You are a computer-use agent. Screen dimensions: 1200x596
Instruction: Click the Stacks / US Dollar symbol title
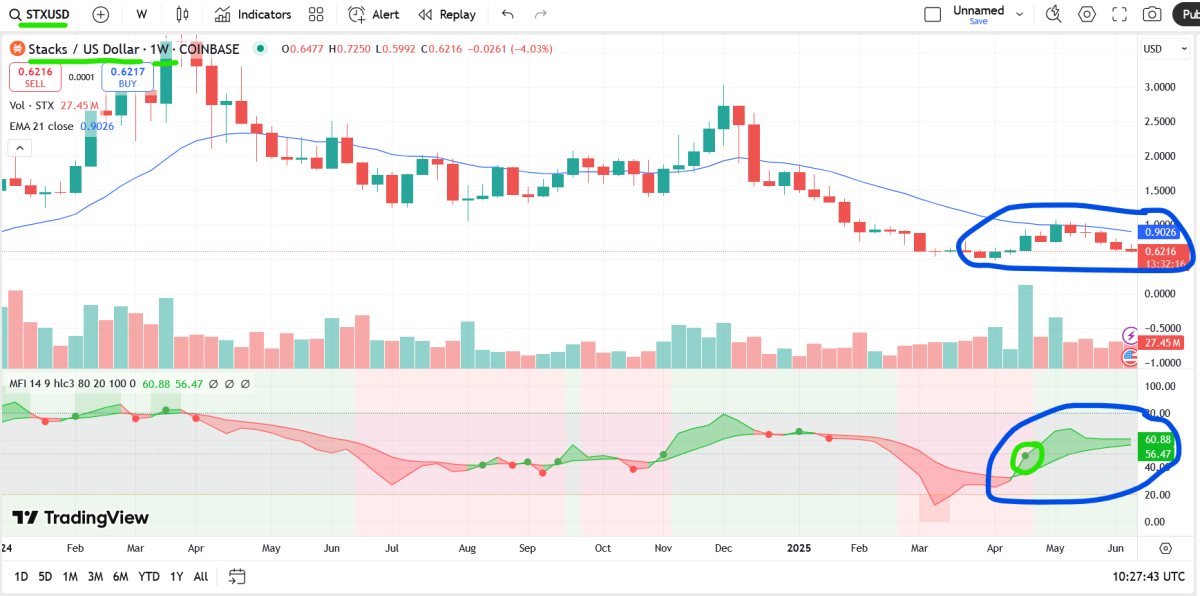pos(85,49)
